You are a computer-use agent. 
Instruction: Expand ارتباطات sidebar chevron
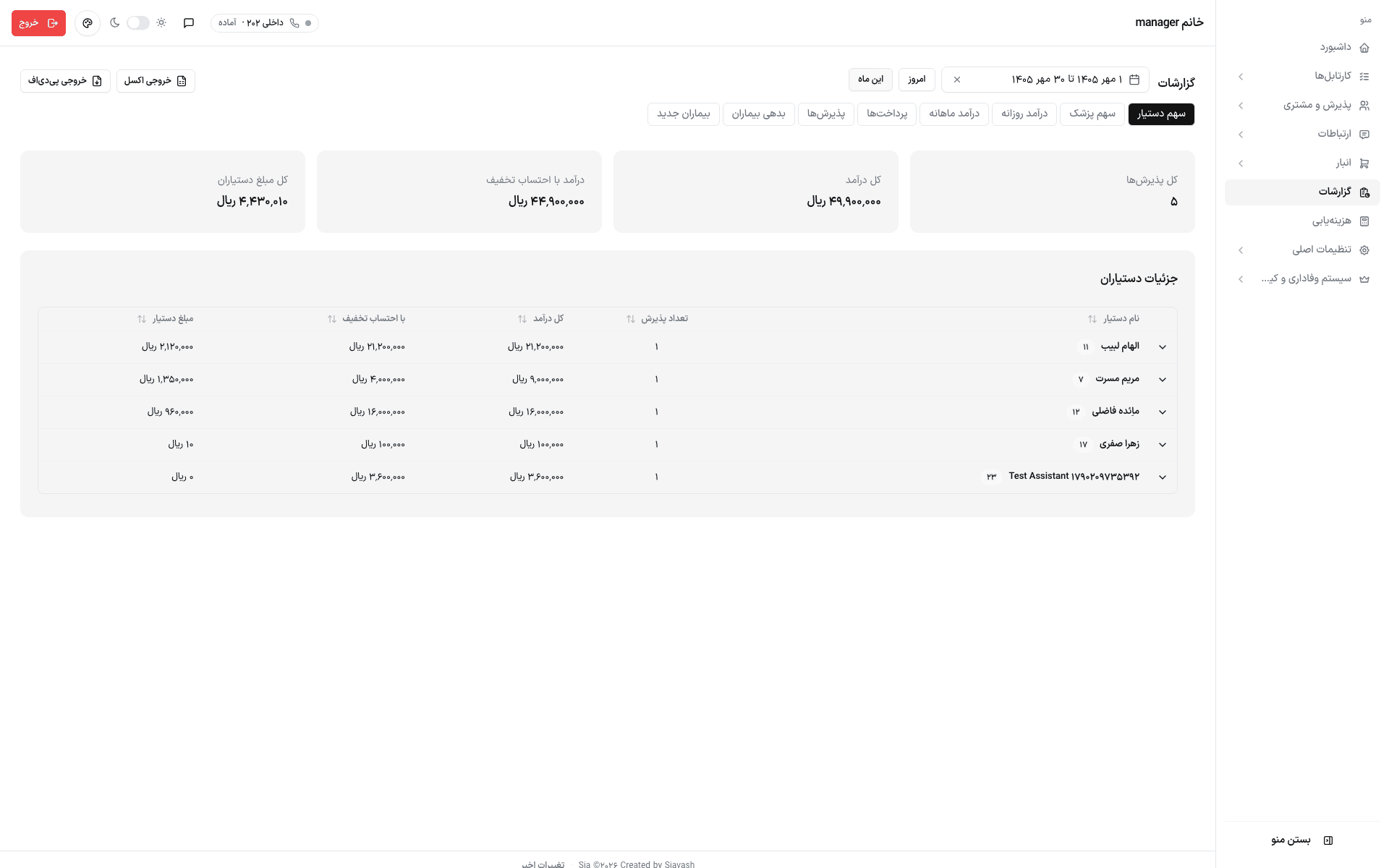tap(1241, 135)
